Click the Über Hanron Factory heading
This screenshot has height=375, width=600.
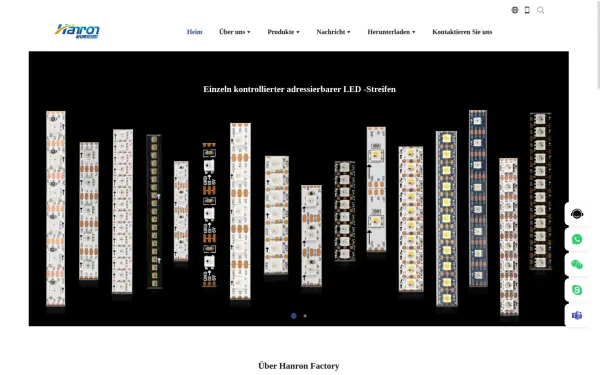point(298,366)
